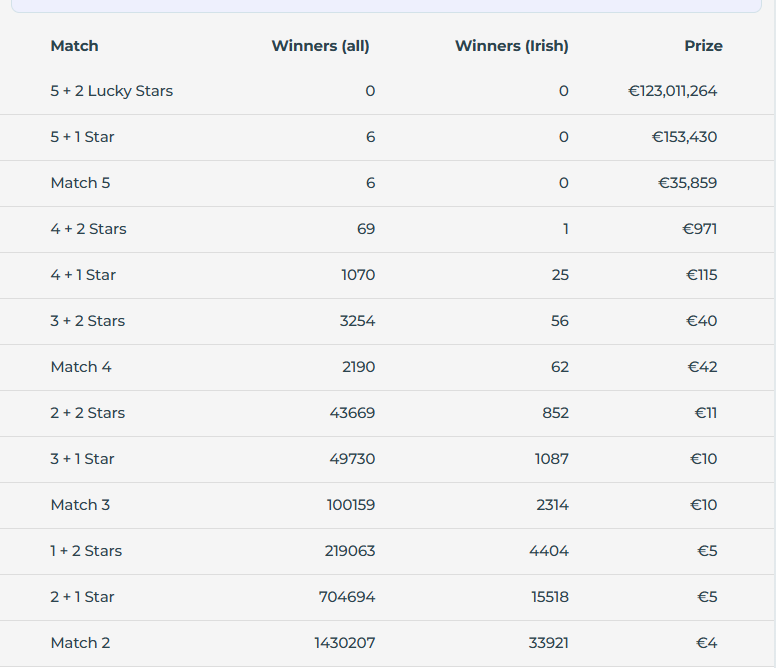Select the 4 + 2 Stars row
The image size is (776, 668).
tap(388, 230)
